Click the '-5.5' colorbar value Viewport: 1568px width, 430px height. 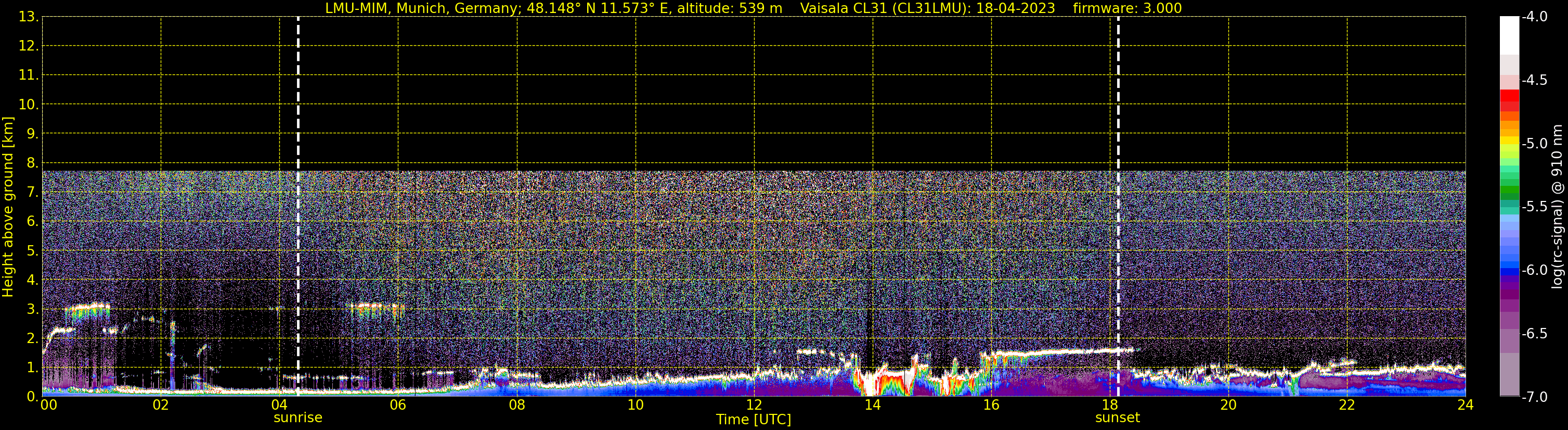1535,207
